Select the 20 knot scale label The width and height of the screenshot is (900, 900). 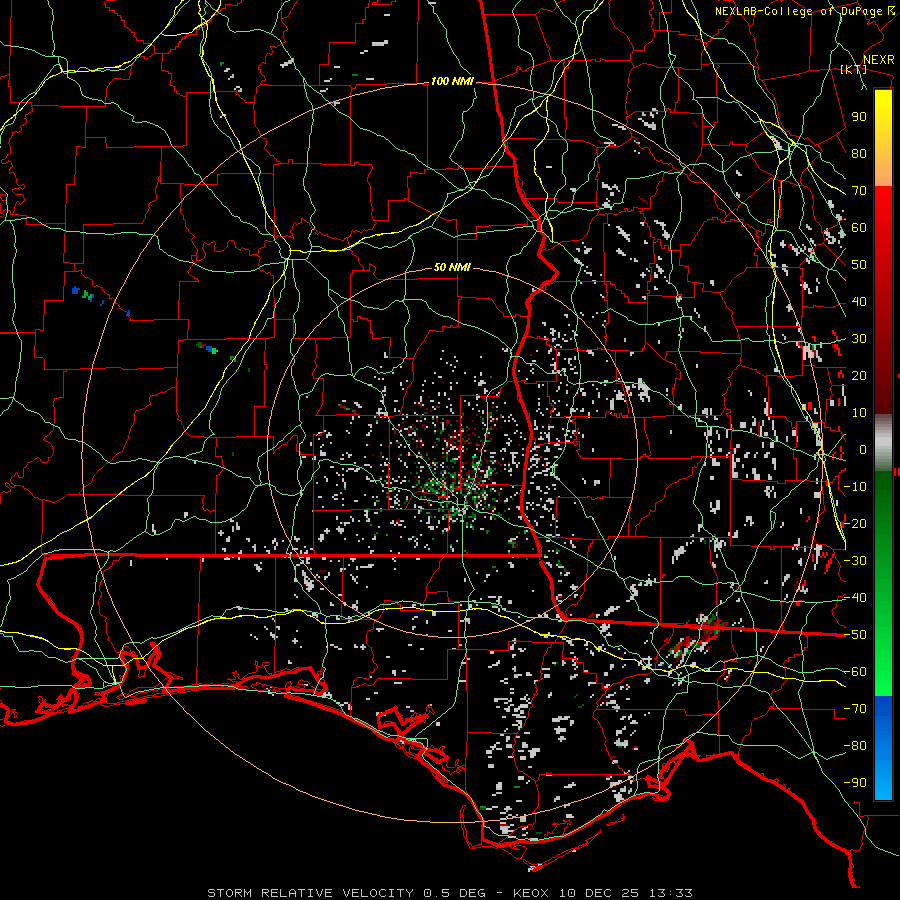click(859, 375)
